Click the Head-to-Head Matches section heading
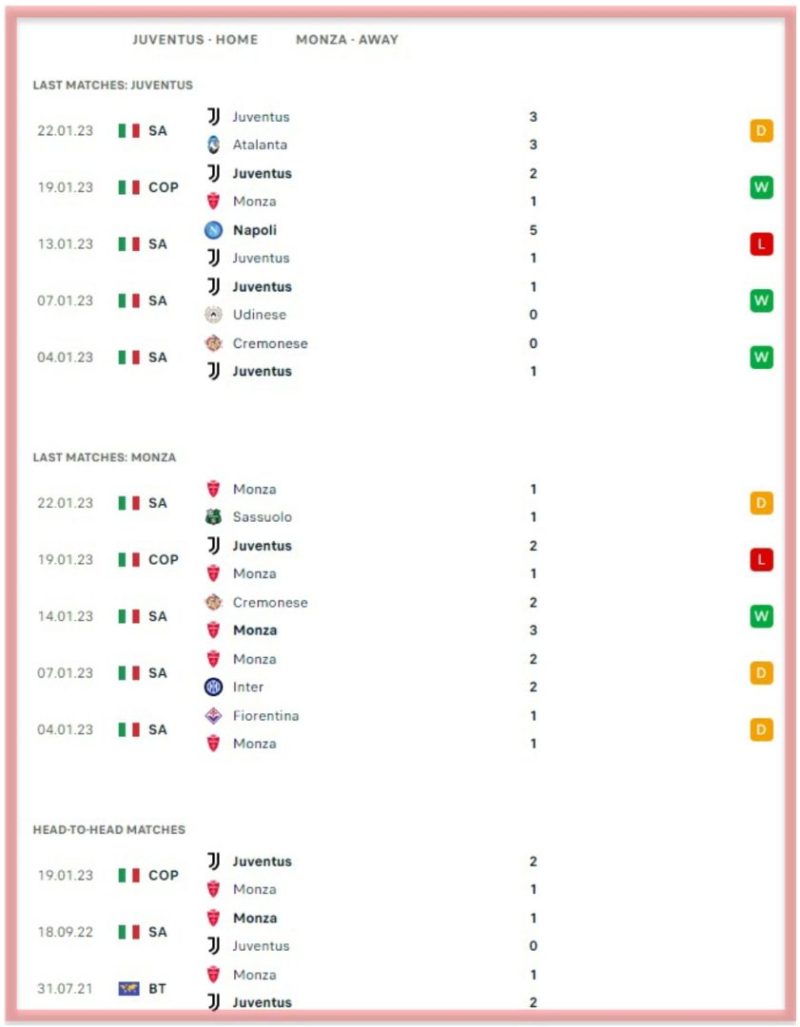 [109, 830]
